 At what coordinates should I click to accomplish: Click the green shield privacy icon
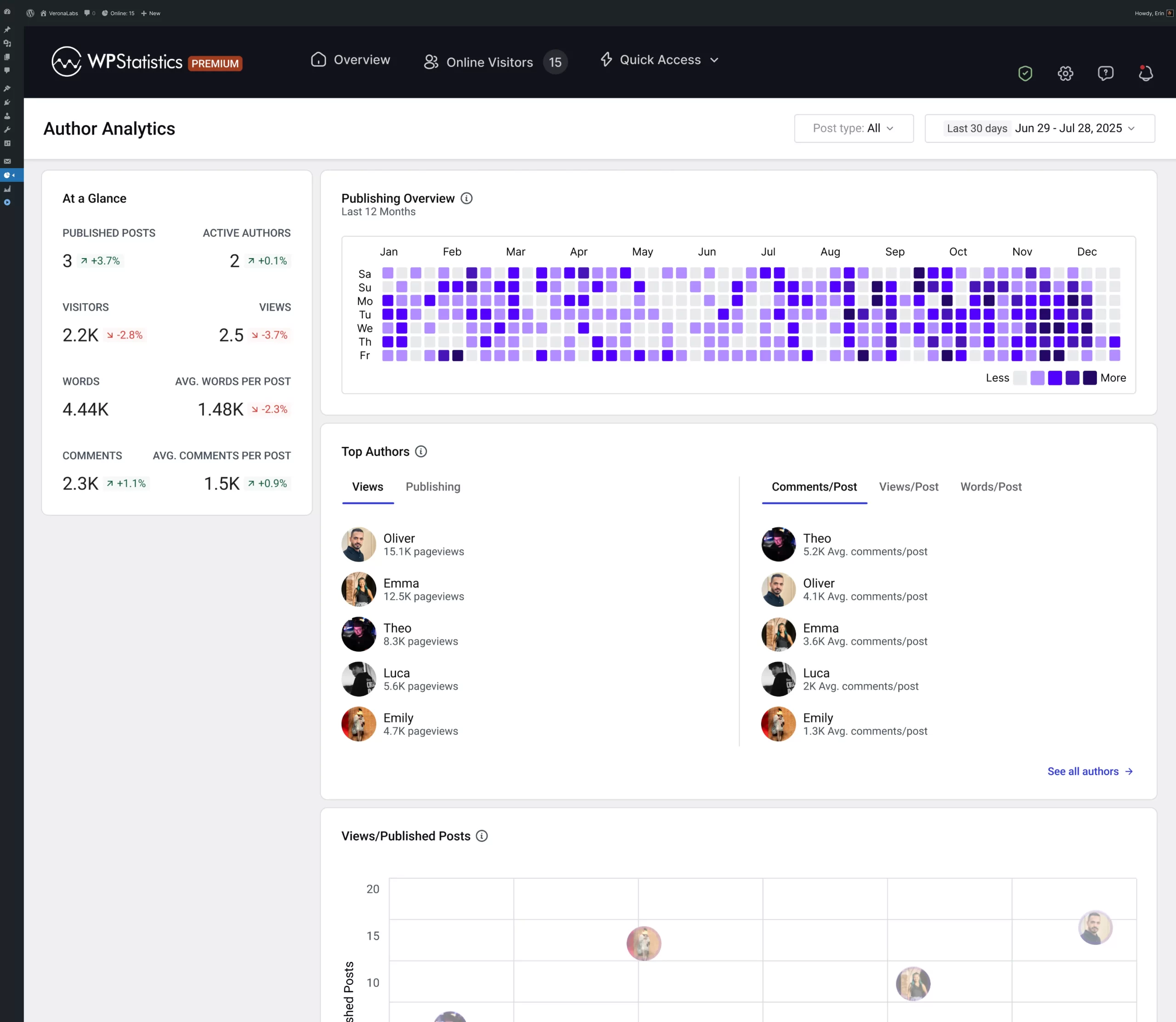pyautogui.click(x=1025, y=73)
